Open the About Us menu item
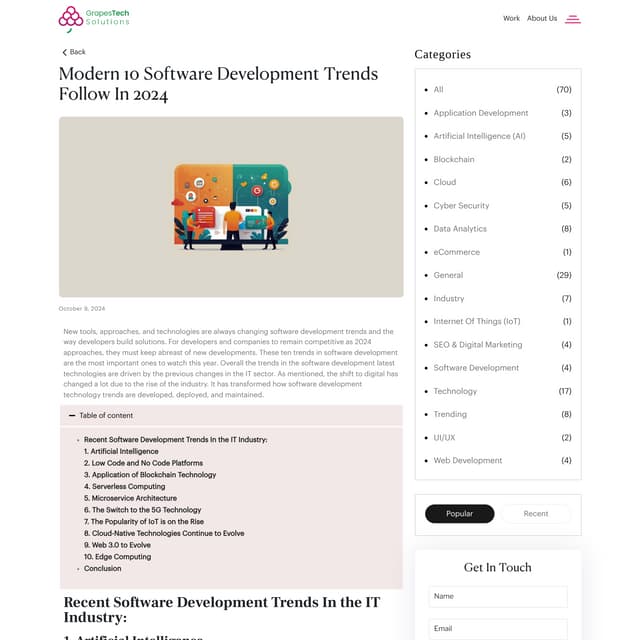The image size is (640, 640). (542, 18)
